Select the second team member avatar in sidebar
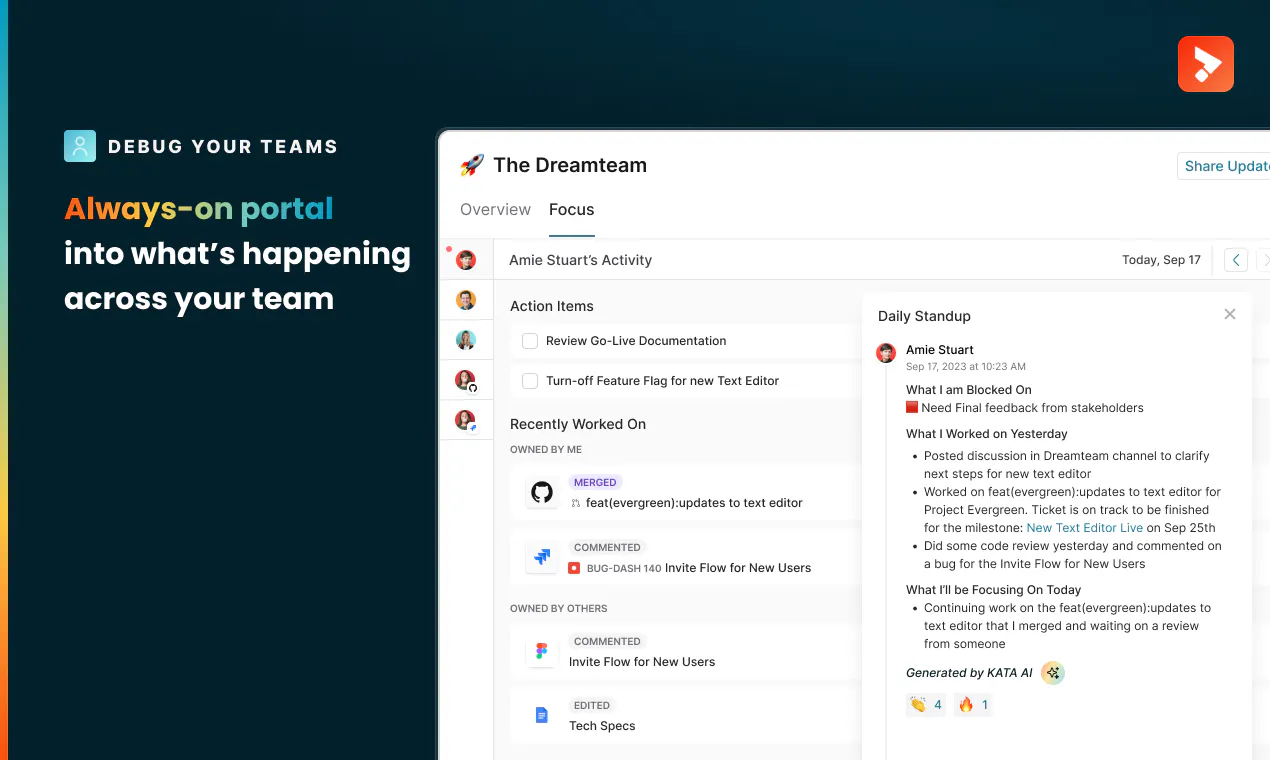The image size is (1270, 760). 466,300
